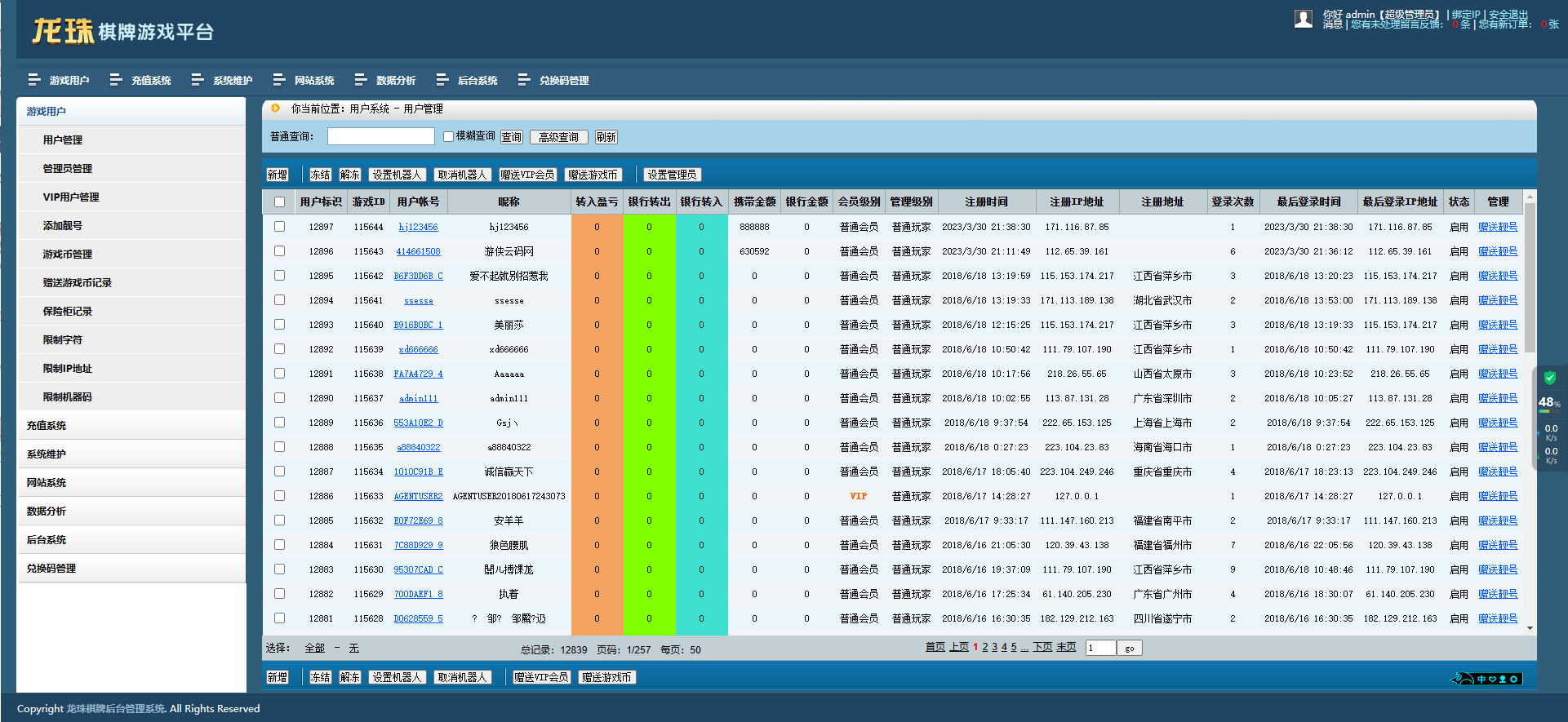Viewport: 1568px width, 722px height.
Task: Click the 查询 search button
Action: click(512, 137)
